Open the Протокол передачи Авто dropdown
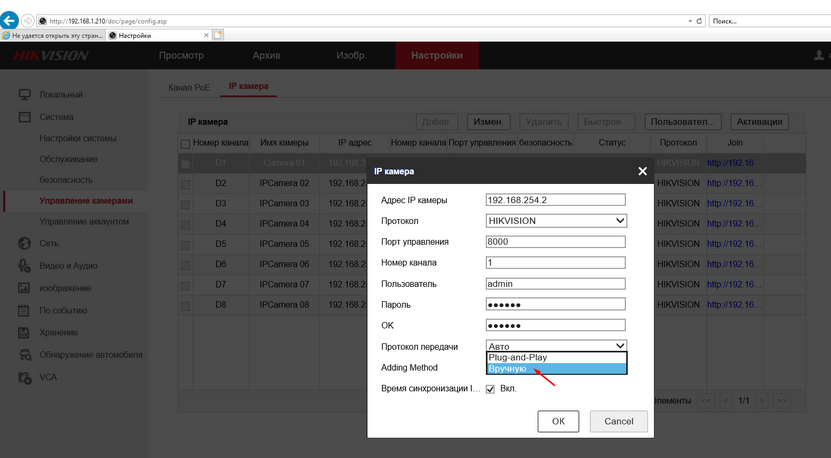The height and width of the screenshot is (458, 831). point(556,346)
